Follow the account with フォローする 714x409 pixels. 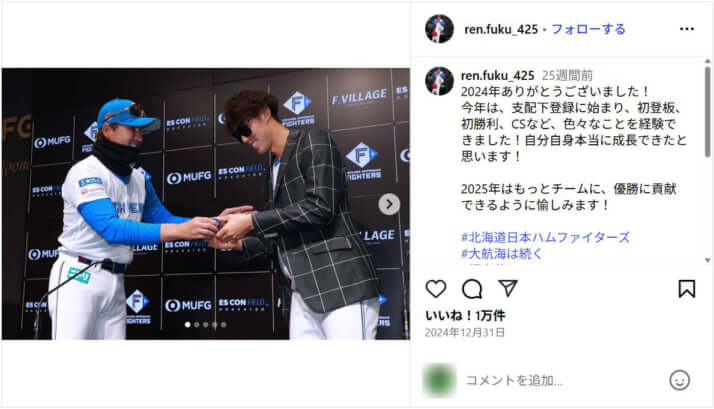(588, 29)
